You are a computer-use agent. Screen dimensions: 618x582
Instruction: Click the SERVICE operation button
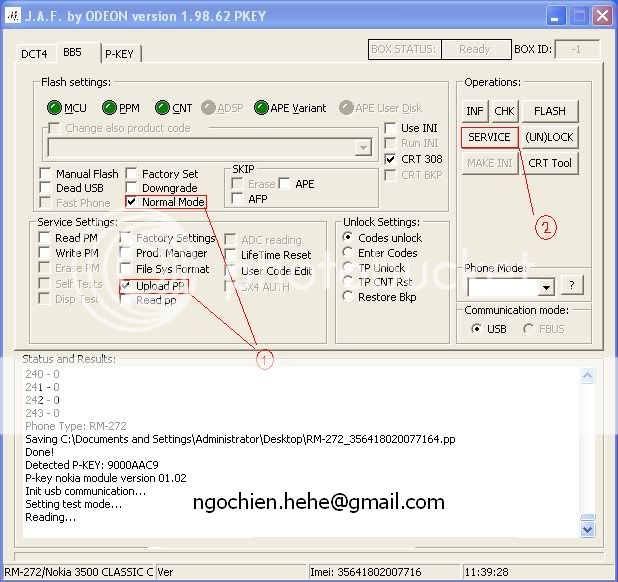pyautogui.click(x=489, y=137)
